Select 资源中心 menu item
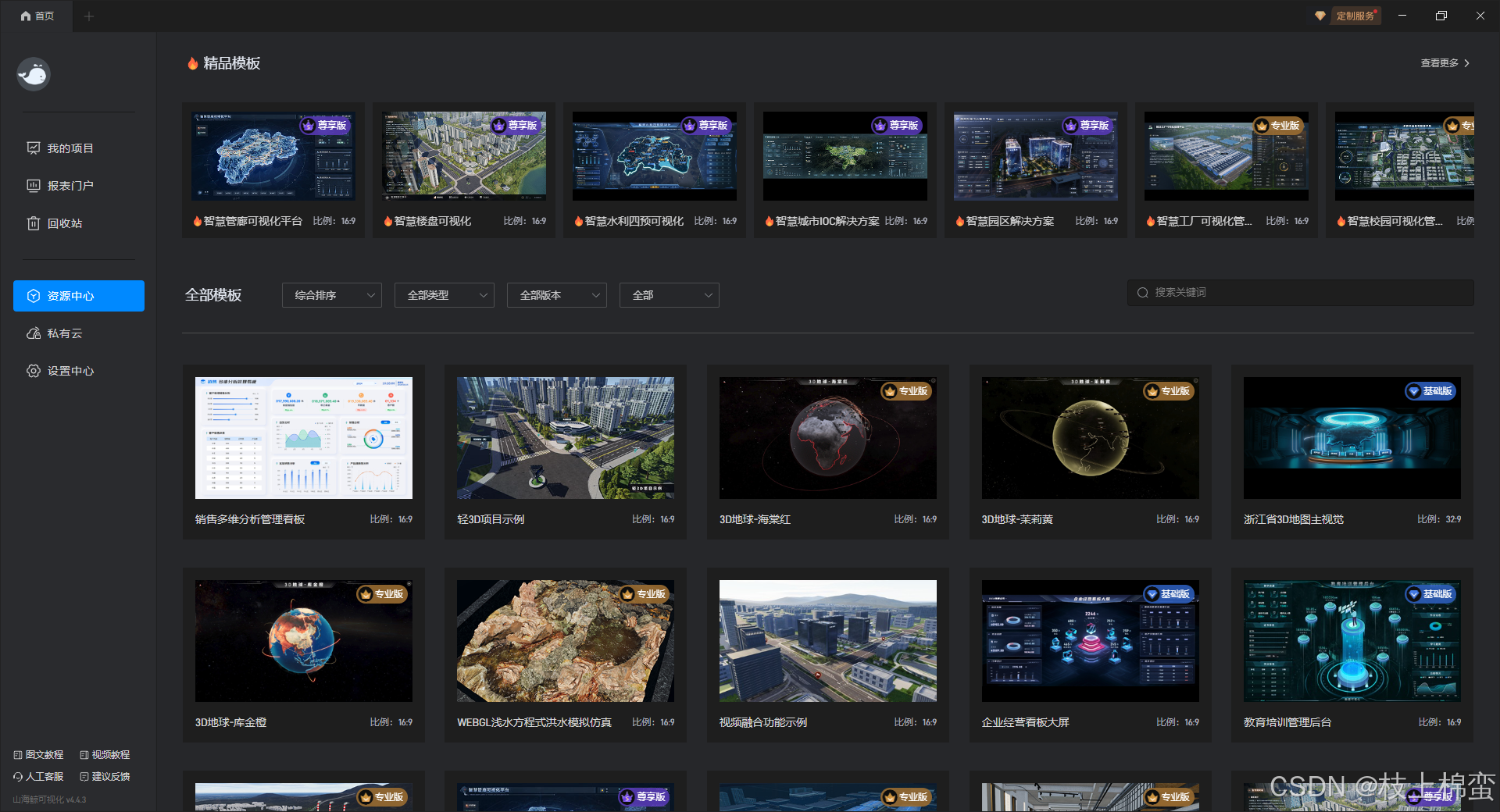This screenshot has width=1500, height=812. click(x=79, y=296)
